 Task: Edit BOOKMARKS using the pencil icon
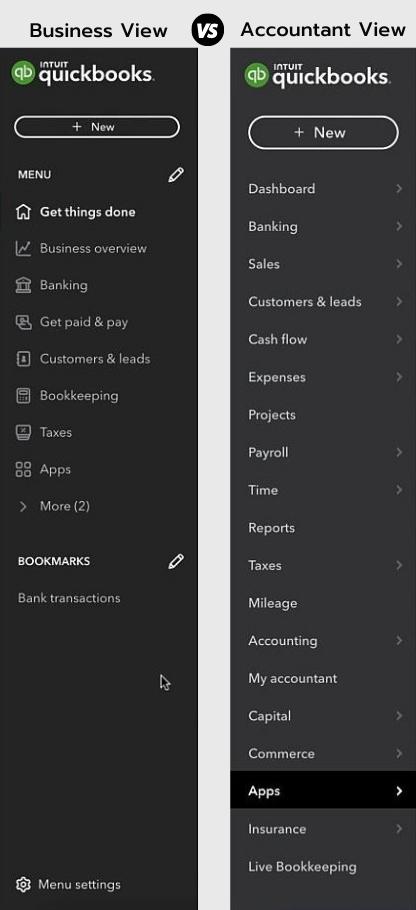point(176,561)
